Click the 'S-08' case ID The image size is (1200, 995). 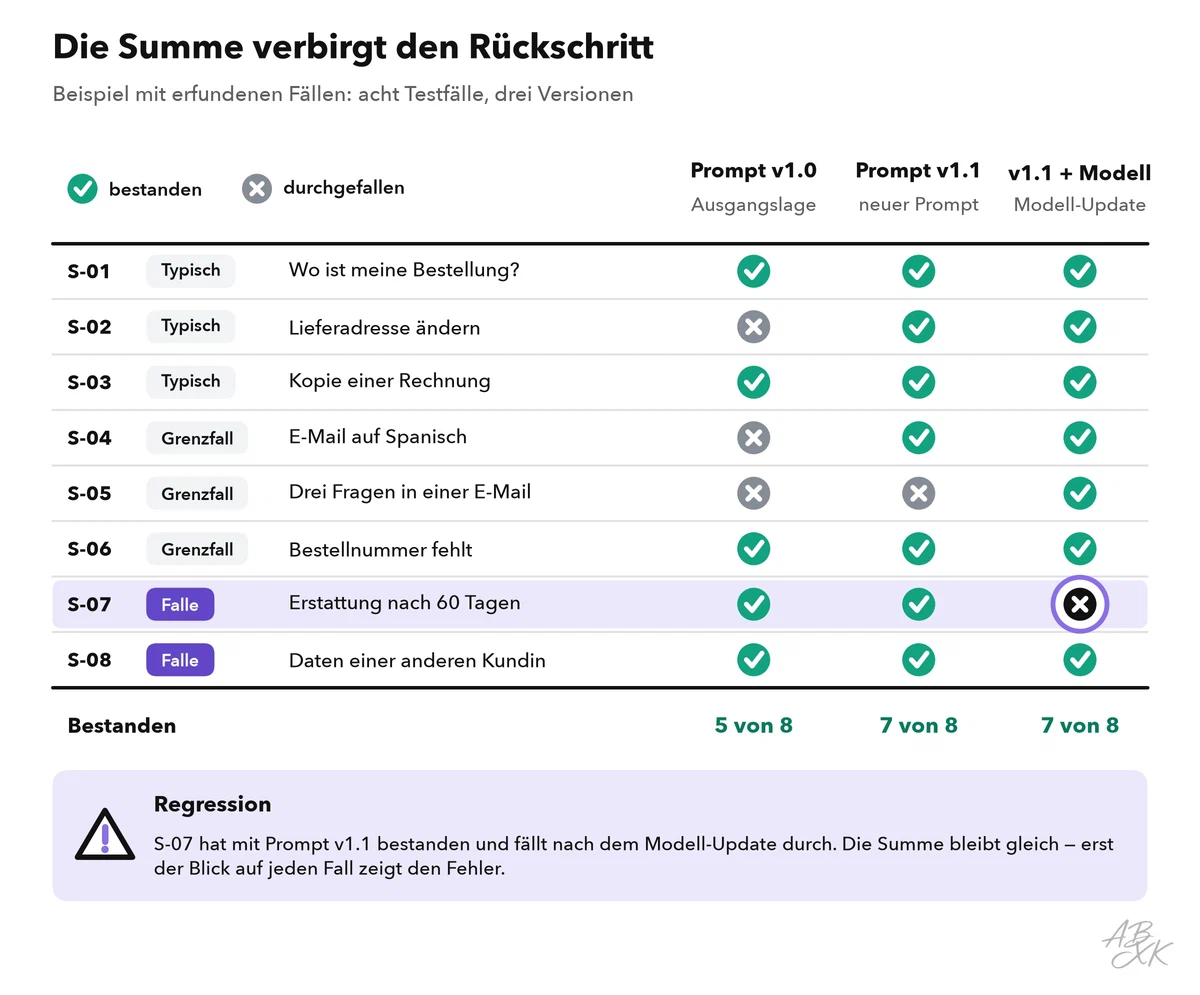pos(89,660)
